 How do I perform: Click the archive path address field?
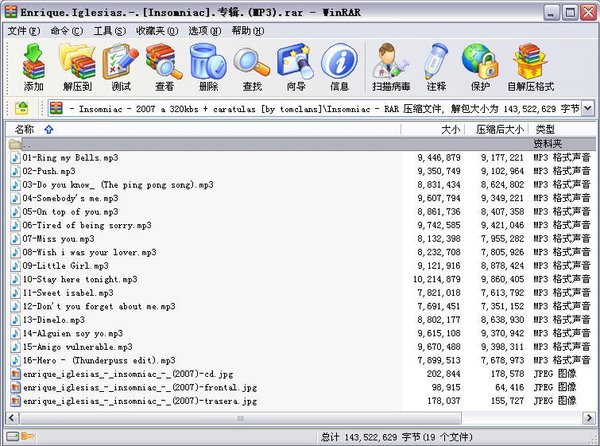[321, 109]
